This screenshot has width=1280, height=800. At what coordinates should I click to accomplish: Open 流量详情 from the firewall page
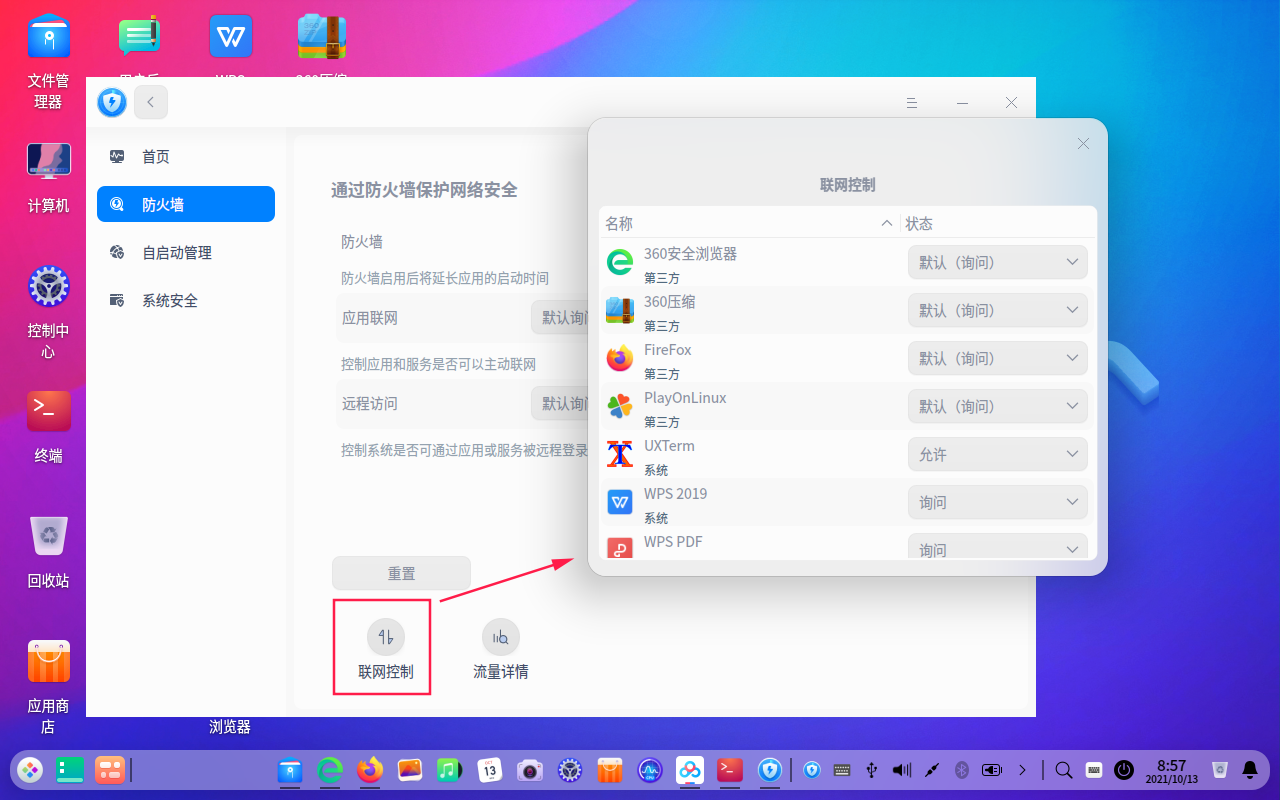(501, 648)
